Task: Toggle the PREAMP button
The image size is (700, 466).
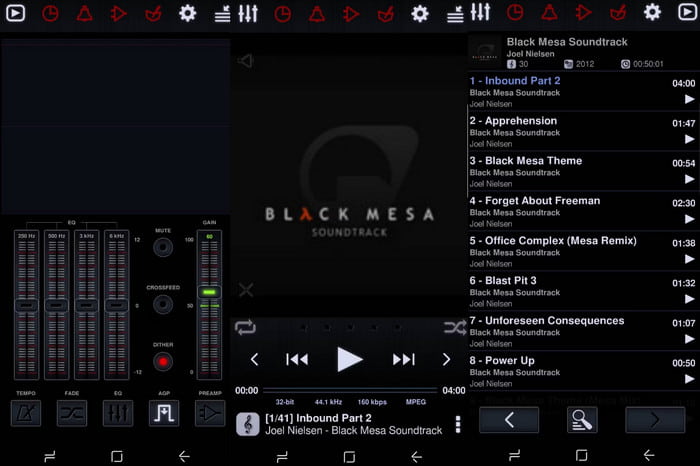Action: coord(210,413)
